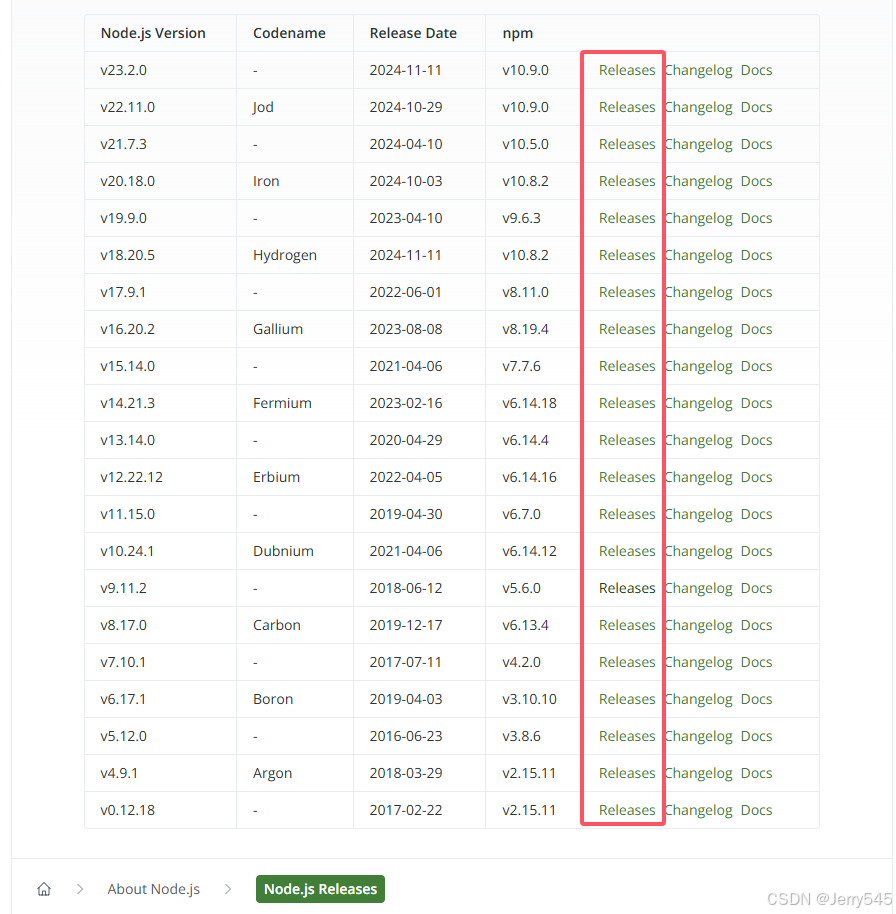Open Changelog for v23.2.0
Screen dimensions: 896x914
tap(698, 70)
